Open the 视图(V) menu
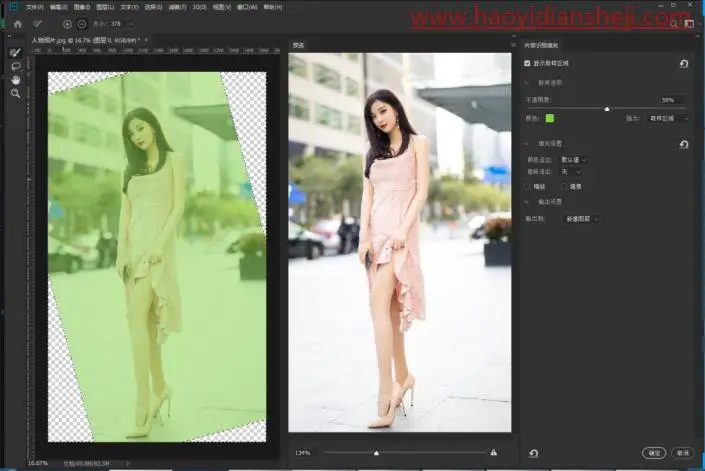The image size is (705, 471). 222,7
